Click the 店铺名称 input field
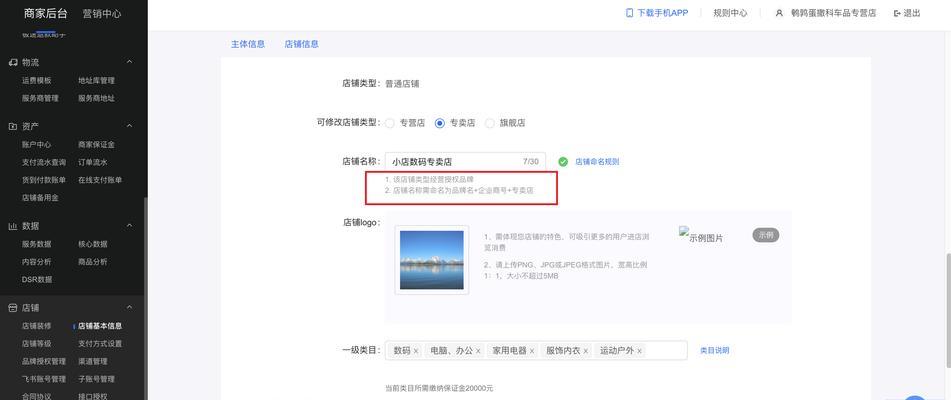951x400 pixels. pos(452,161)
